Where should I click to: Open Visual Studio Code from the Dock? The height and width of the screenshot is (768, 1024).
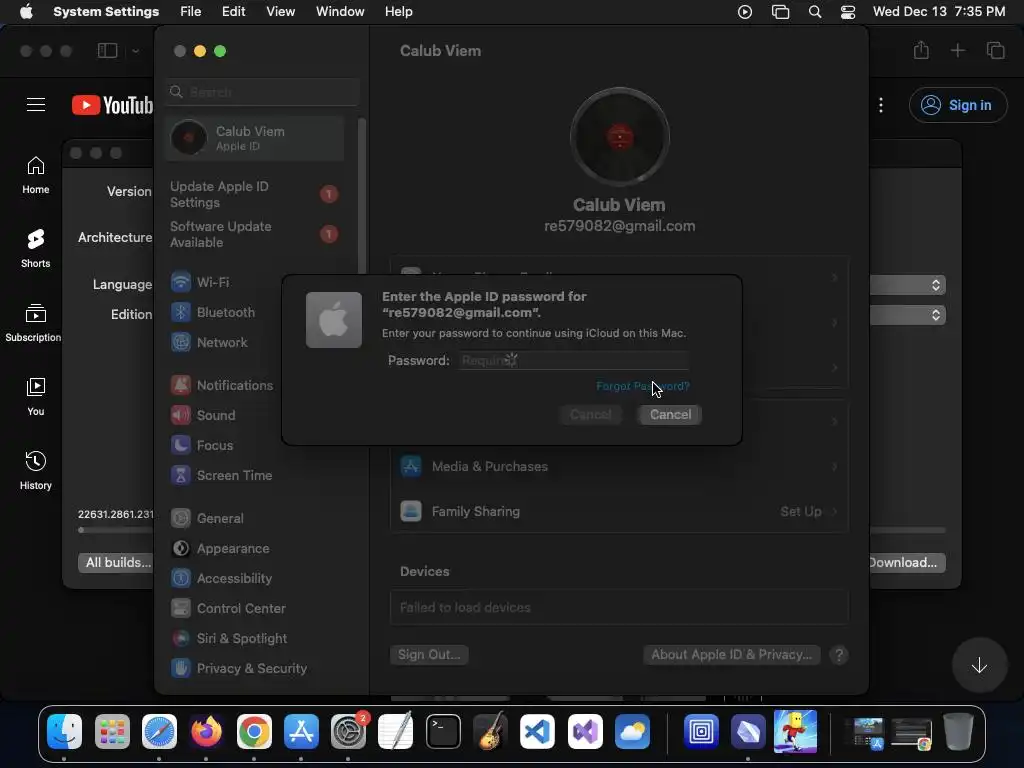537,731
